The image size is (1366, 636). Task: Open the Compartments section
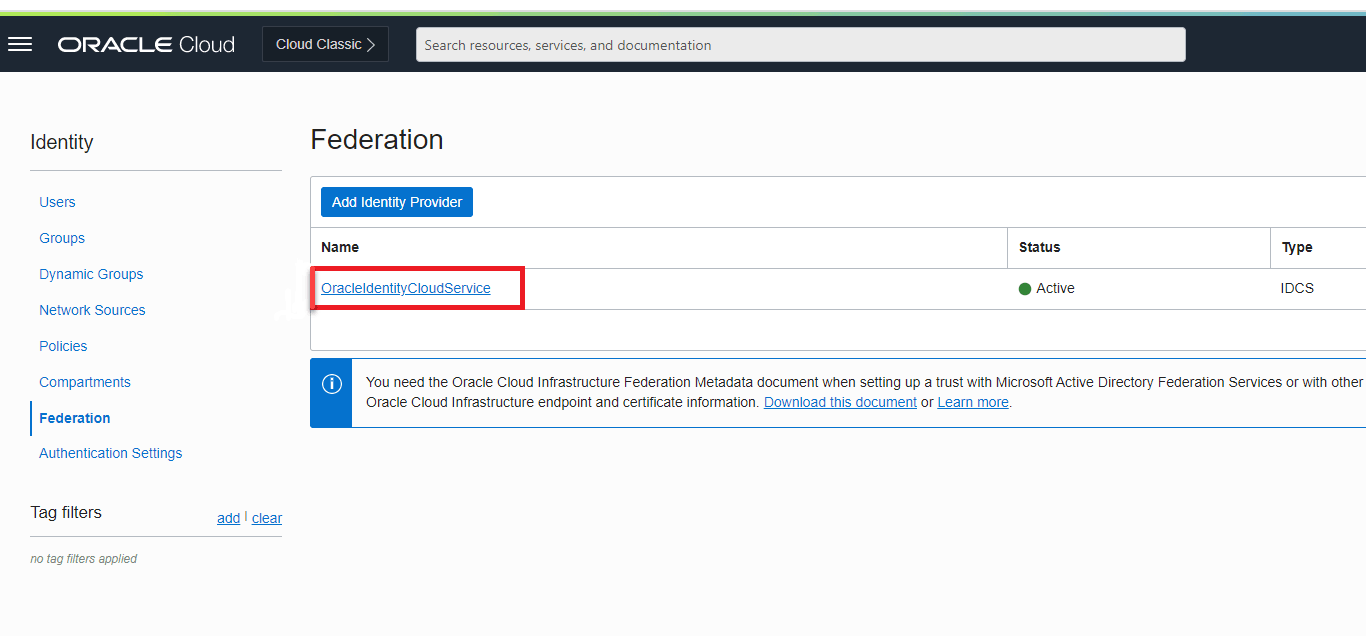85,382
